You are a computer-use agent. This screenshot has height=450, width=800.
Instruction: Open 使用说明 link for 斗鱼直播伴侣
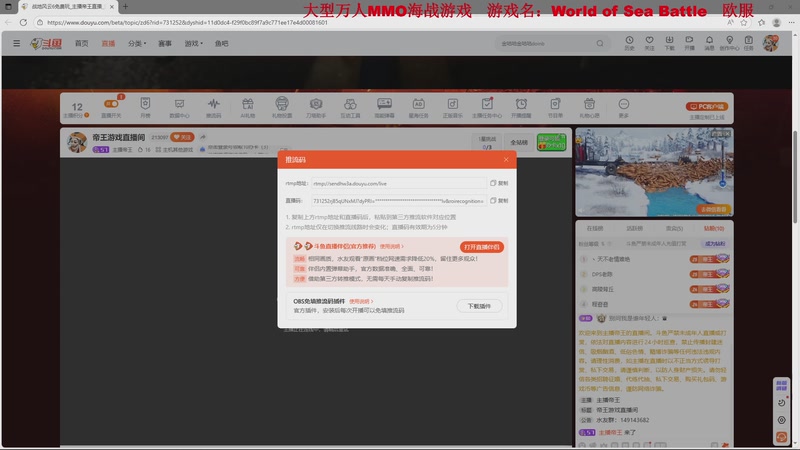pos(391,246)
